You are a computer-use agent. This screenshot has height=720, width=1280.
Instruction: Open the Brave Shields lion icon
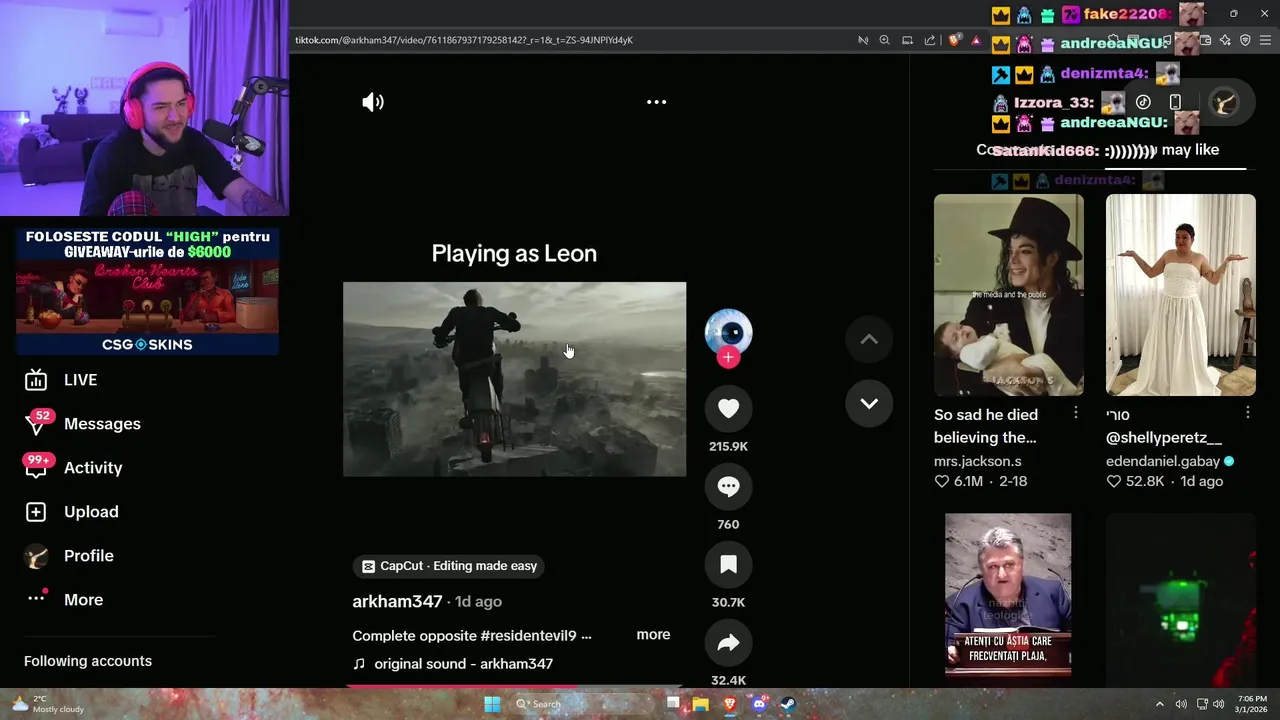pyautogui.click(x=954, y=40)
